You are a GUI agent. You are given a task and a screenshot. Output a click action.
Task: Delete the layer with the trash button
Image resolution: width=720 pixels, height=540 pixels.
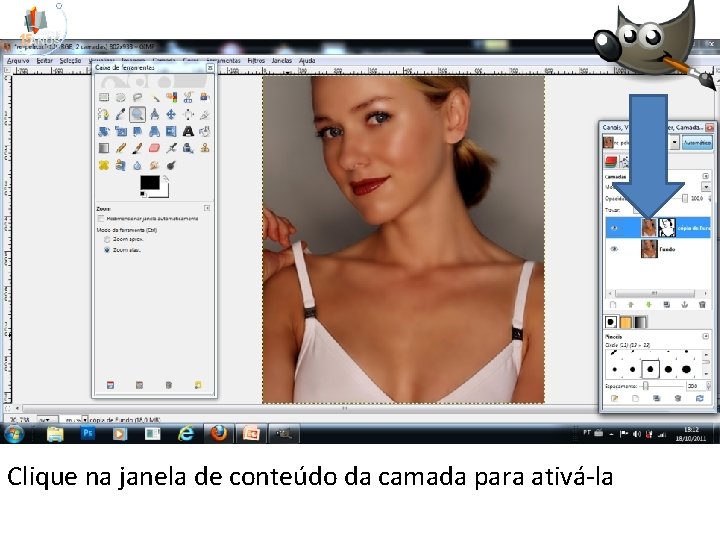[702, 305]
